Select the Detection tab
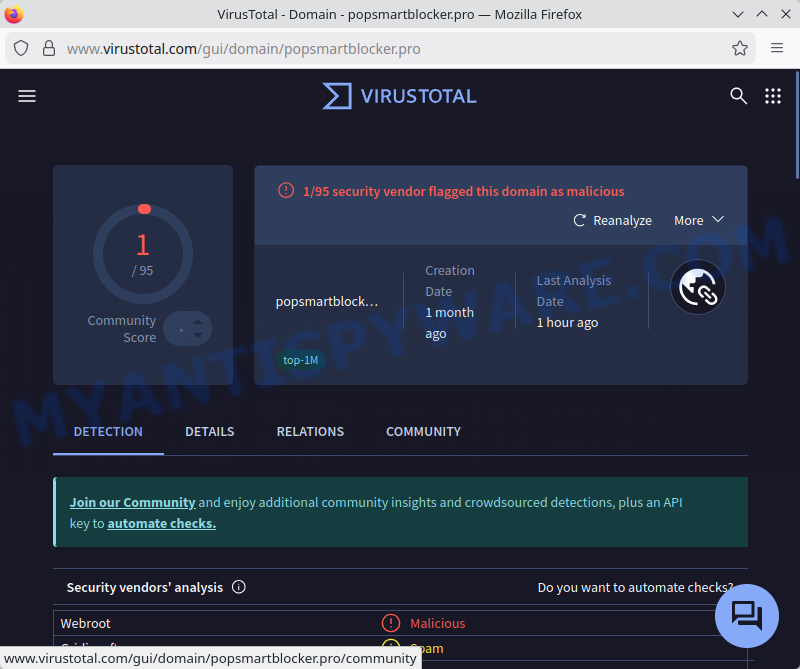 coord(108,432)
